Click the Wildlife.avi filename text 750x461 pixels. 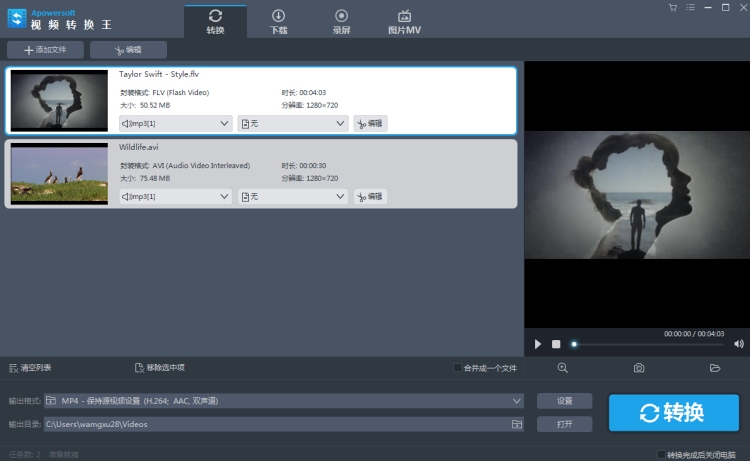139,147
